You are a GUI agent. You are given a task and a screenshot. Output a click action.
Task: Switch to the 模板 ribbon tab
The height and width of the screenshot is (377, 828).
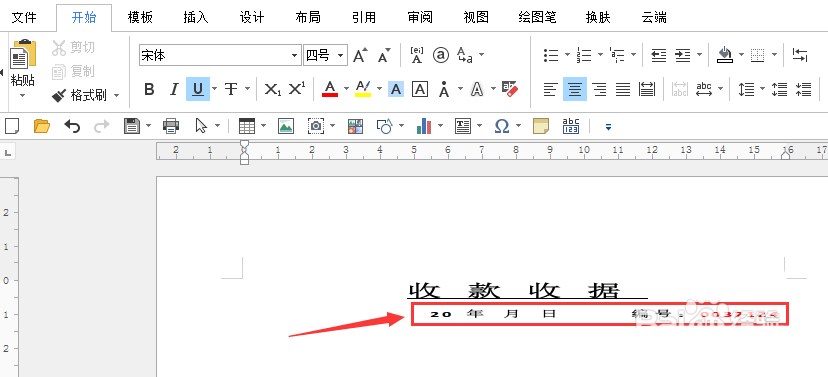tap(140, 17)
